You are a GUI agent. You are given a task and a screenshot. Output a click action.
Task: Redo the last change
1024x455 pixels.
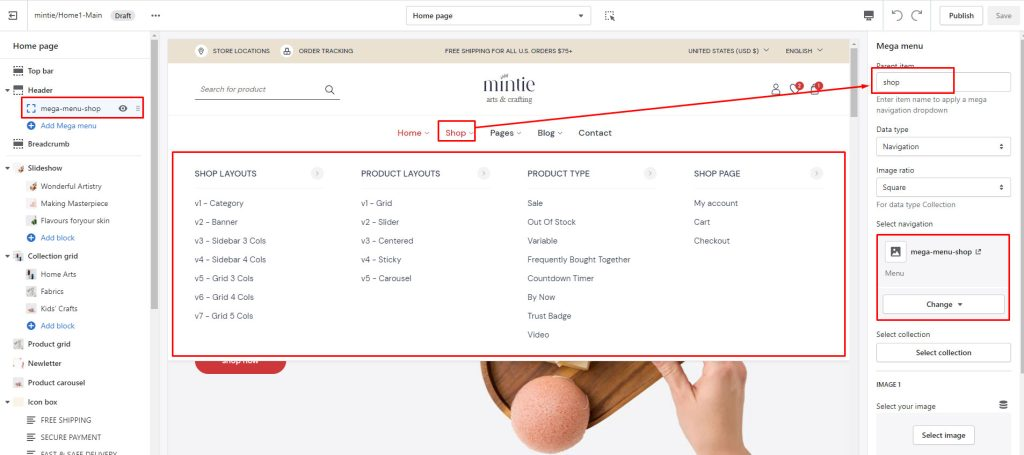pos(917,16)
